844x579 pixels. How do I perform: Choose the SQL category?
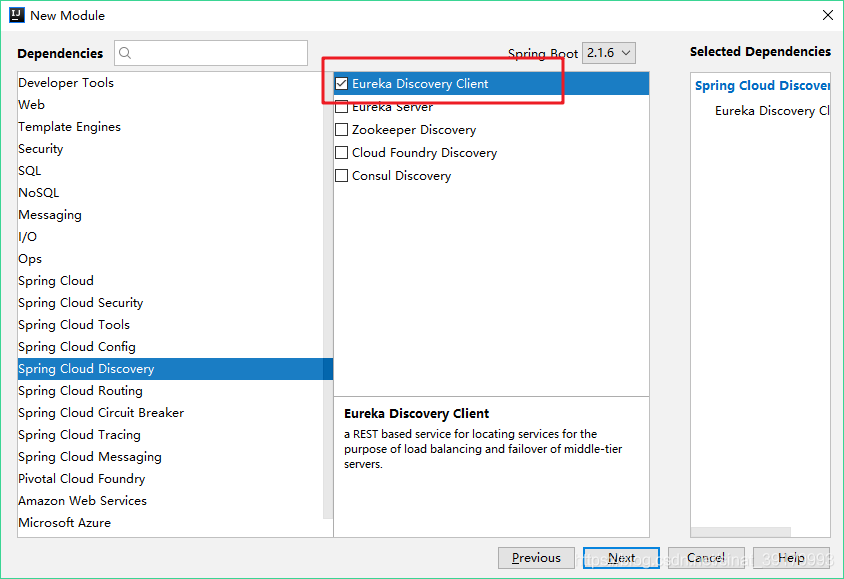pos(170,171)
